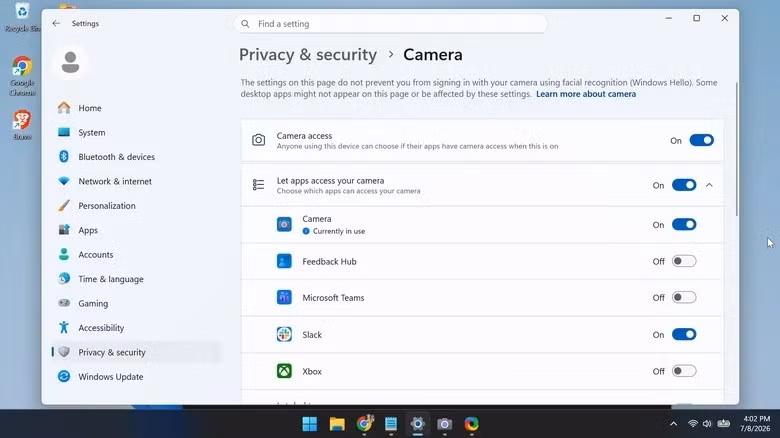The width and height of the screenshot is (780, 438).
Task: Open File Explorer from the taskbar
Action: click(337, 424)
